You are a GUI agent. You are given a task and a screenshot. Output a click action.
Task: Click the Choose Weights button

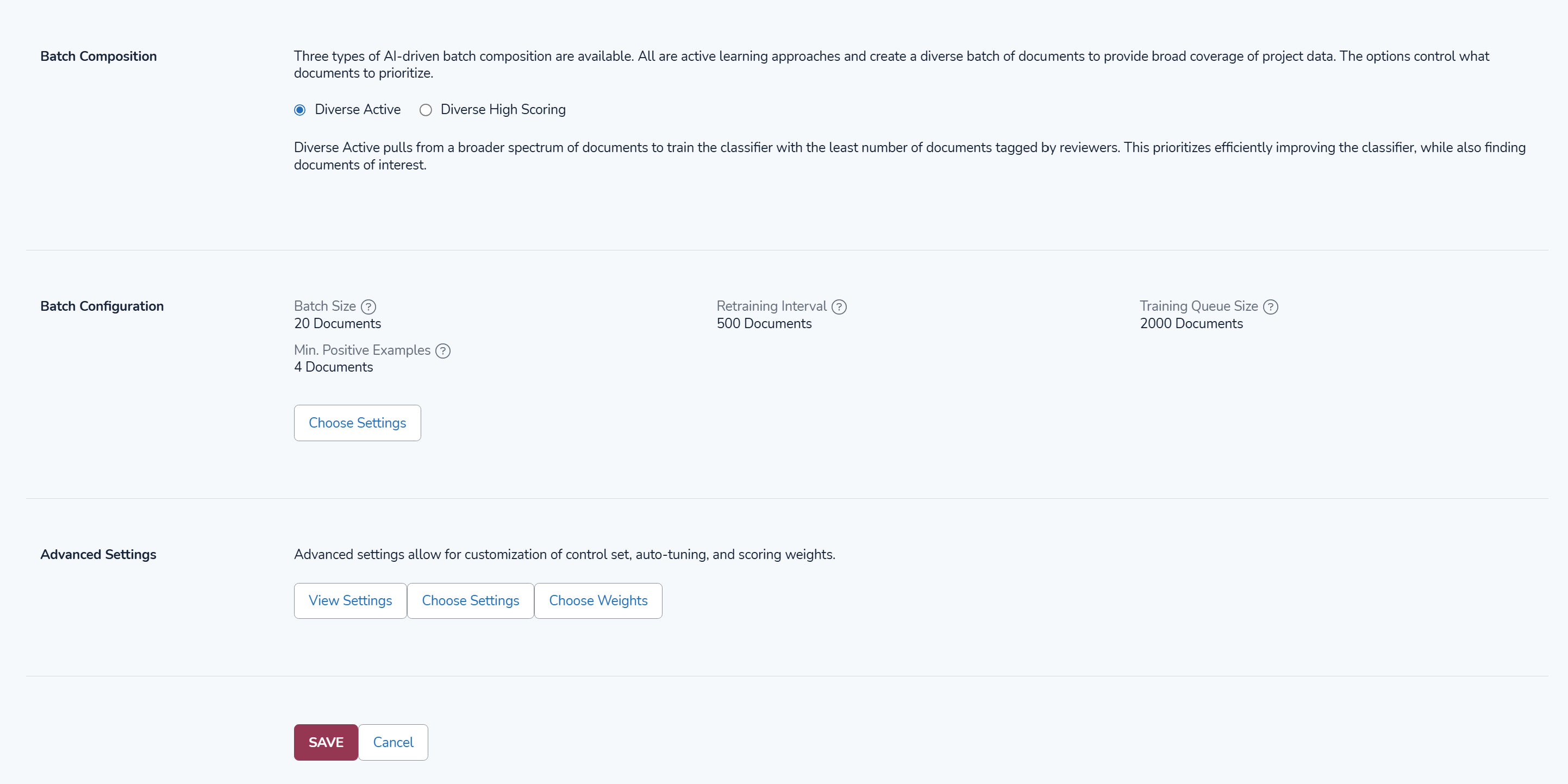598,601
